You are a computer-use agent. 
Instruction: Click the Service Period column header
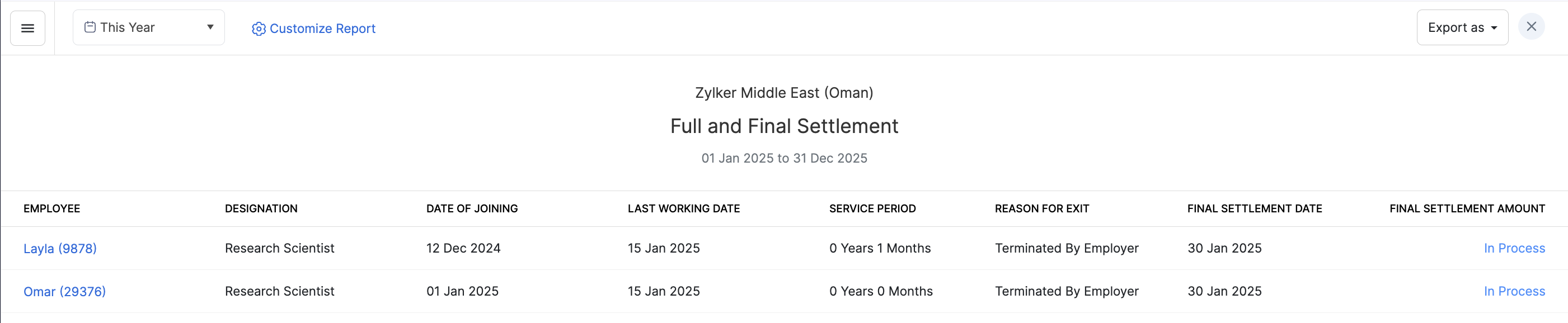872,208
